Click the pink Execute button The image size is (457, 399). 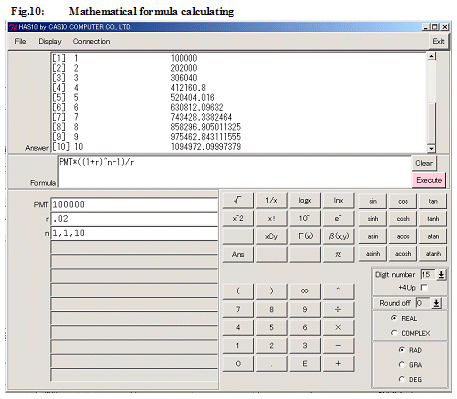tap(429, 180)
